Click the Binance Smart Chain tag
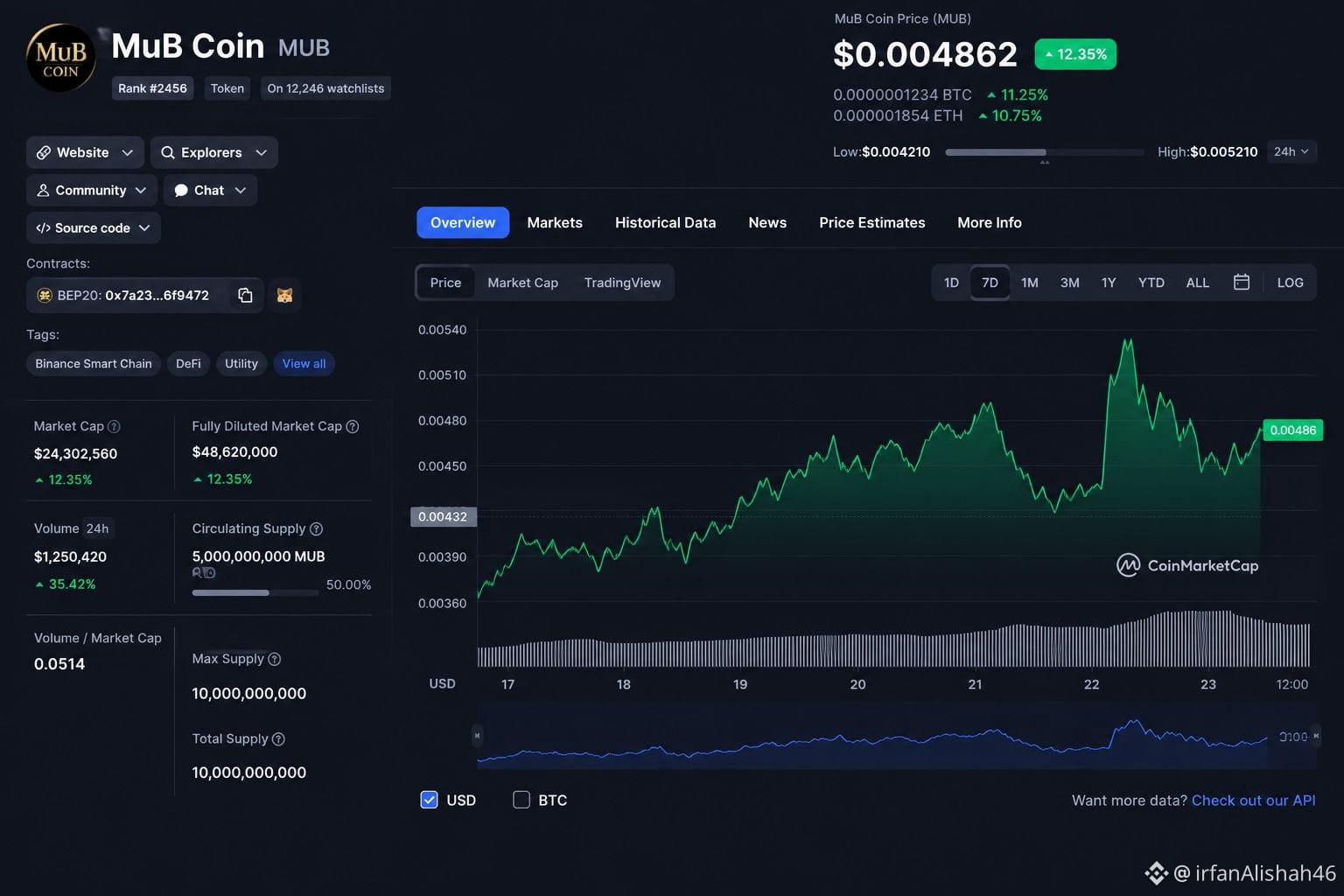The width and height of the screenshot is (1344, 896). point(94,363)
